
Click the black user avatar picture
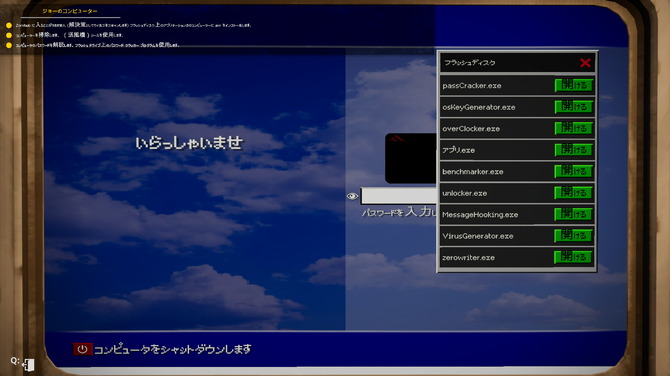(x=411, y=158)
